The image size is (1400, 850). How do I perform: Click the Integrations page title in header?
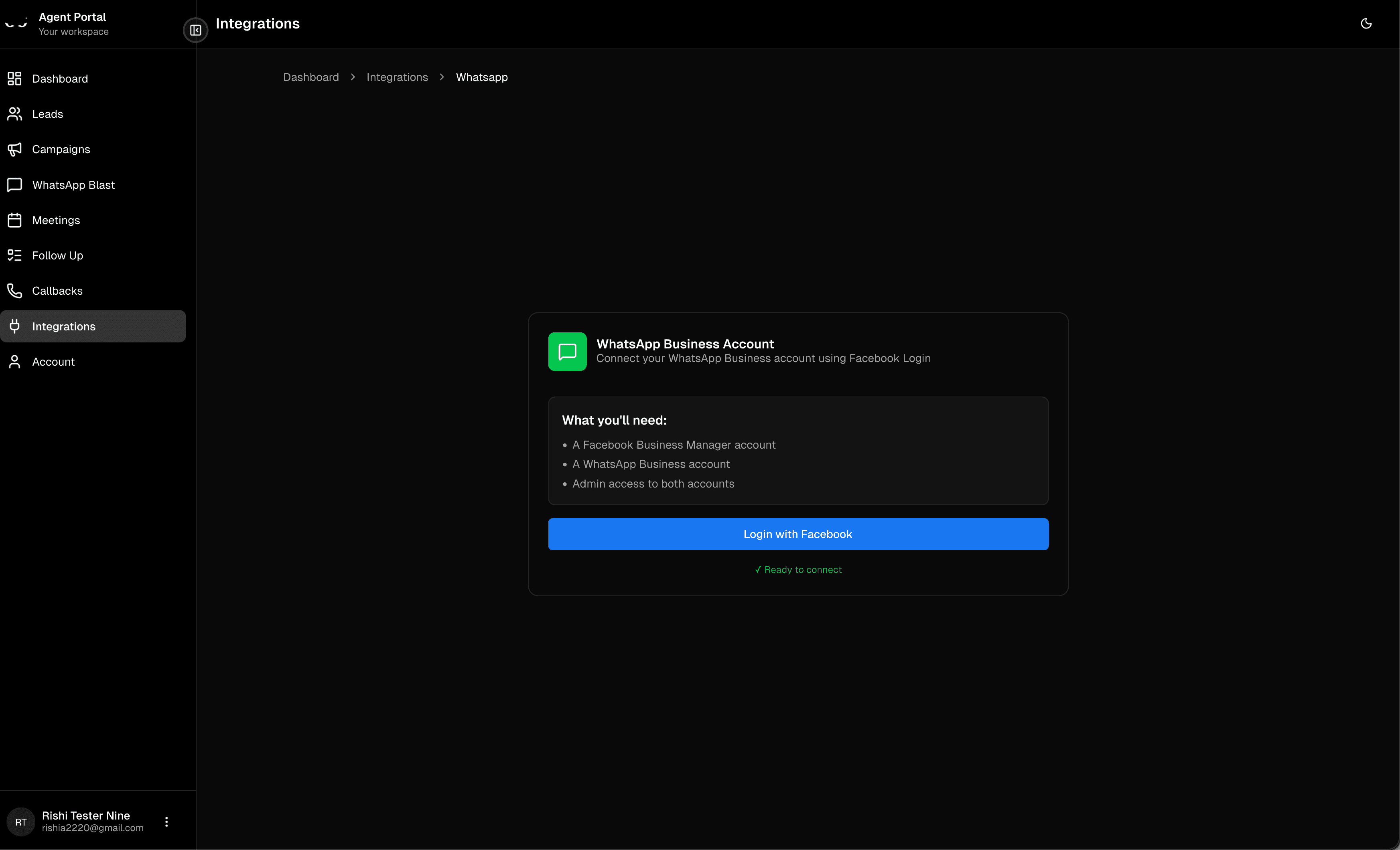pyautogui.click(x=258, y=23)
